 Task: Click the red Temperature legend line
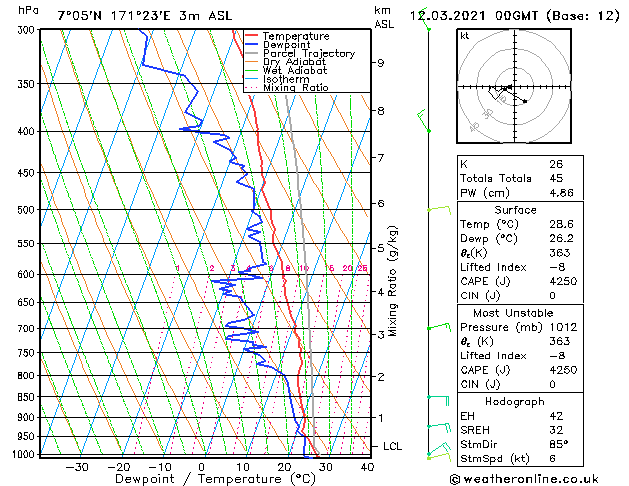[251, 36]
